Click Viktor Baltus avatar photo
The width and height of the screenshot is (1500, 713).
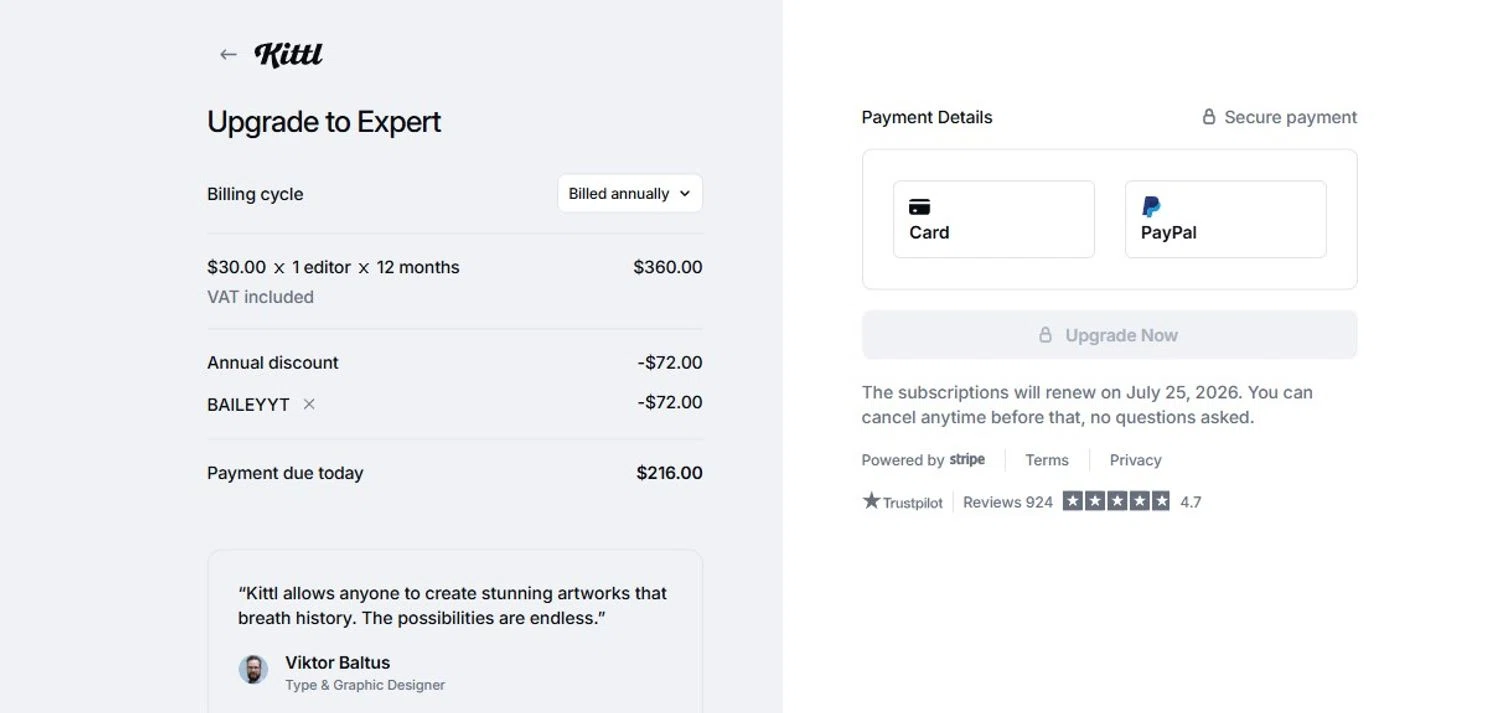pos(253,670)
